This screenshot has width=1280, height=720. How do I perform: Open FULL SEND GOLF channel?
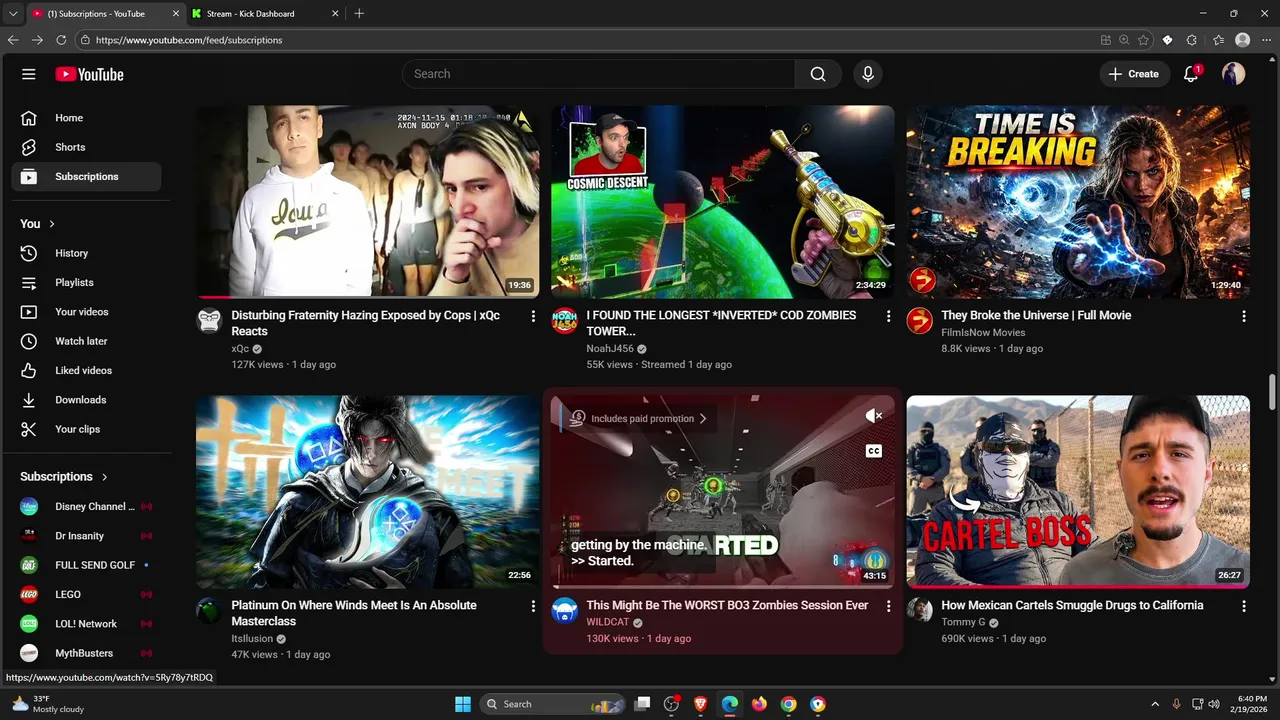tap(86, 565)
